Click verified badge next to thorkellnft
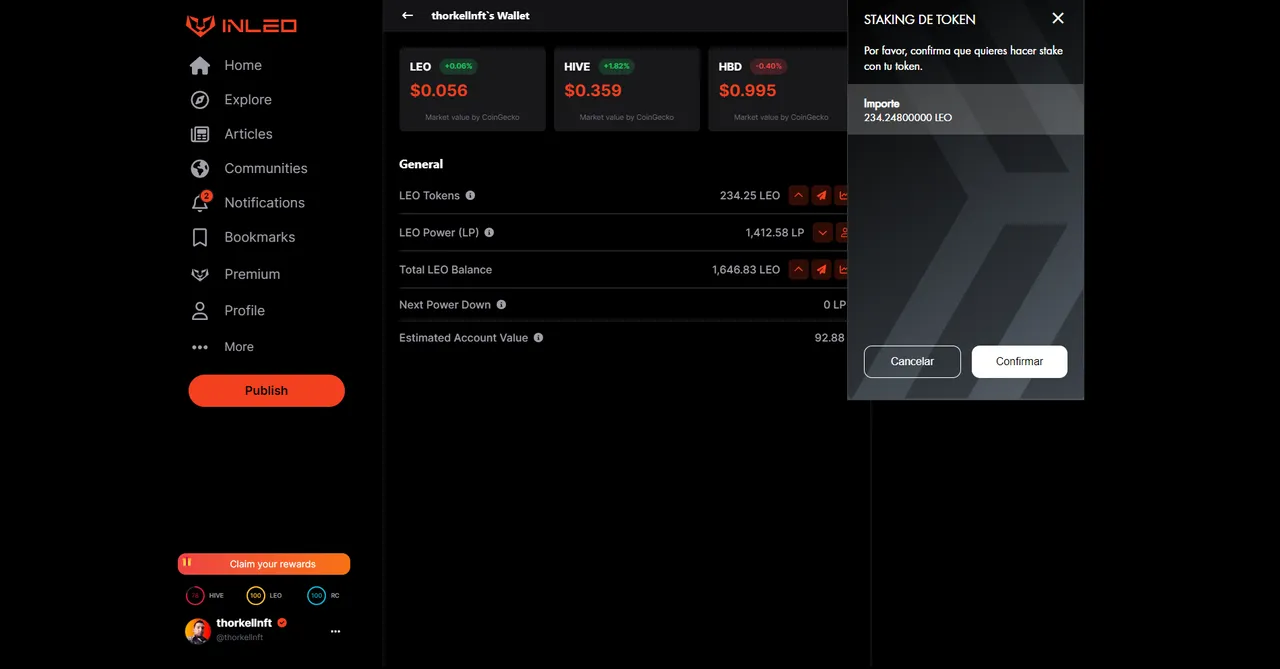Image resolution: width=1280 pixels, height=669 pixels. tap(282, 623)
